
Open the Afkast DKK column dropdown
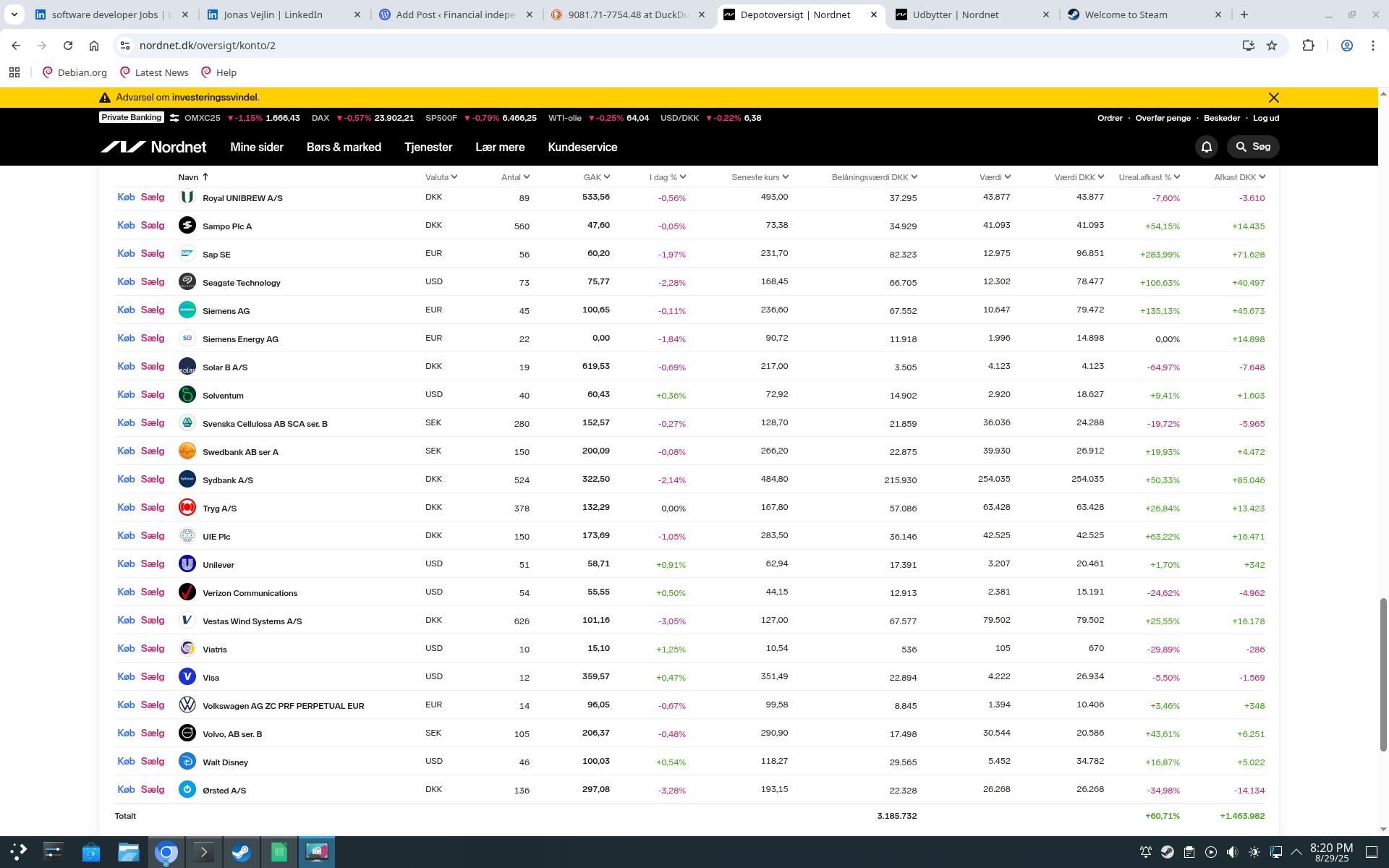pyautogui.click(x=1240, y=177)
